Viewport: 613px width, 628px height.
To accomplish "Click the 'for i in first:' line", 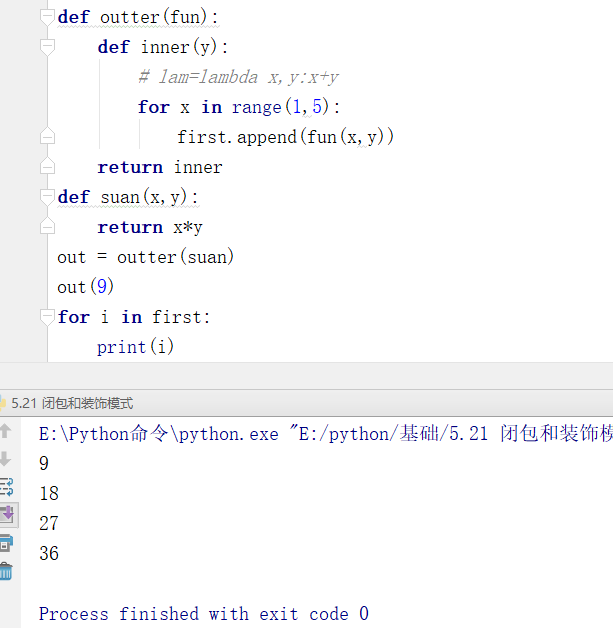I will tap(133, 317).
